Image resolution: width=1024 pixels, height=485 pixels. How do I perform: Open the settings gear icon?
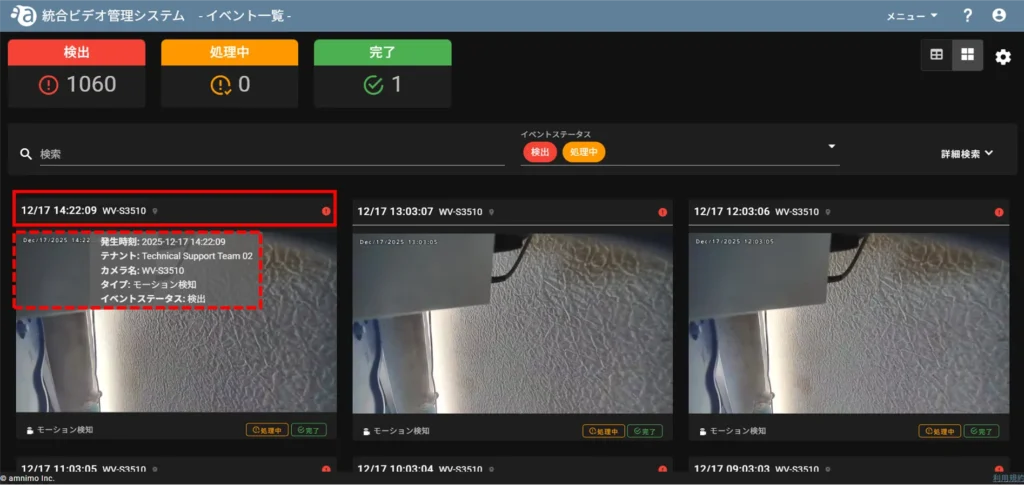pos(1003,57)
